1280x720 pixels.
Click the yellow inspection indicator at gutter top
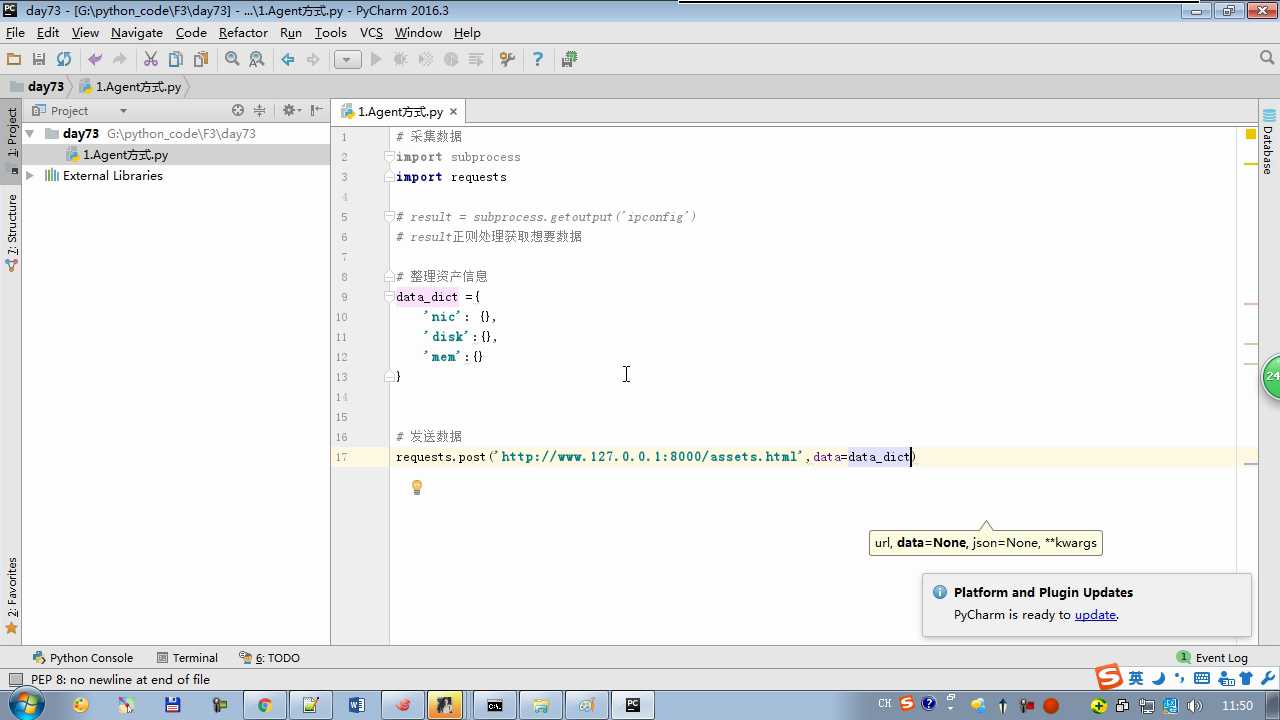click(1251, 134)
